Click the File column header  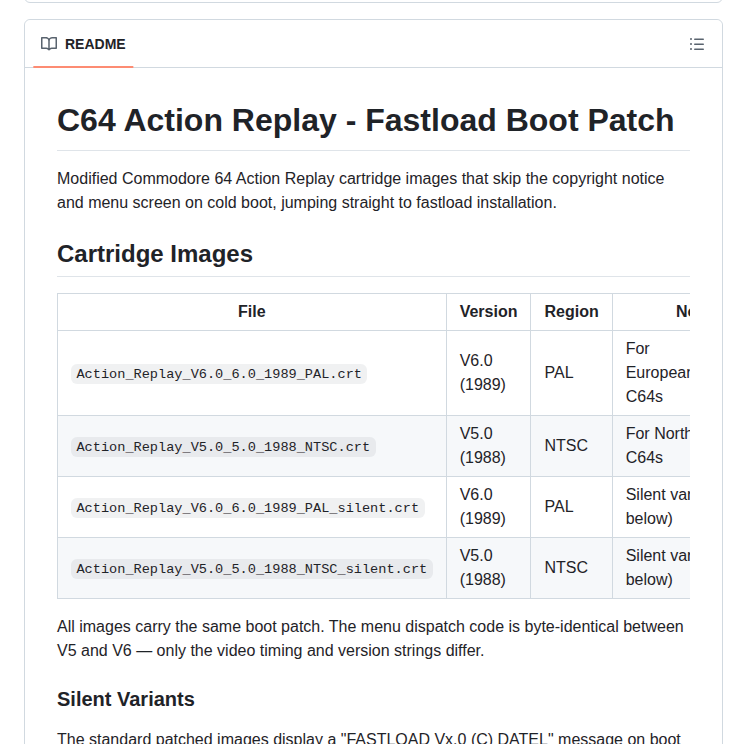pos(251,312)
